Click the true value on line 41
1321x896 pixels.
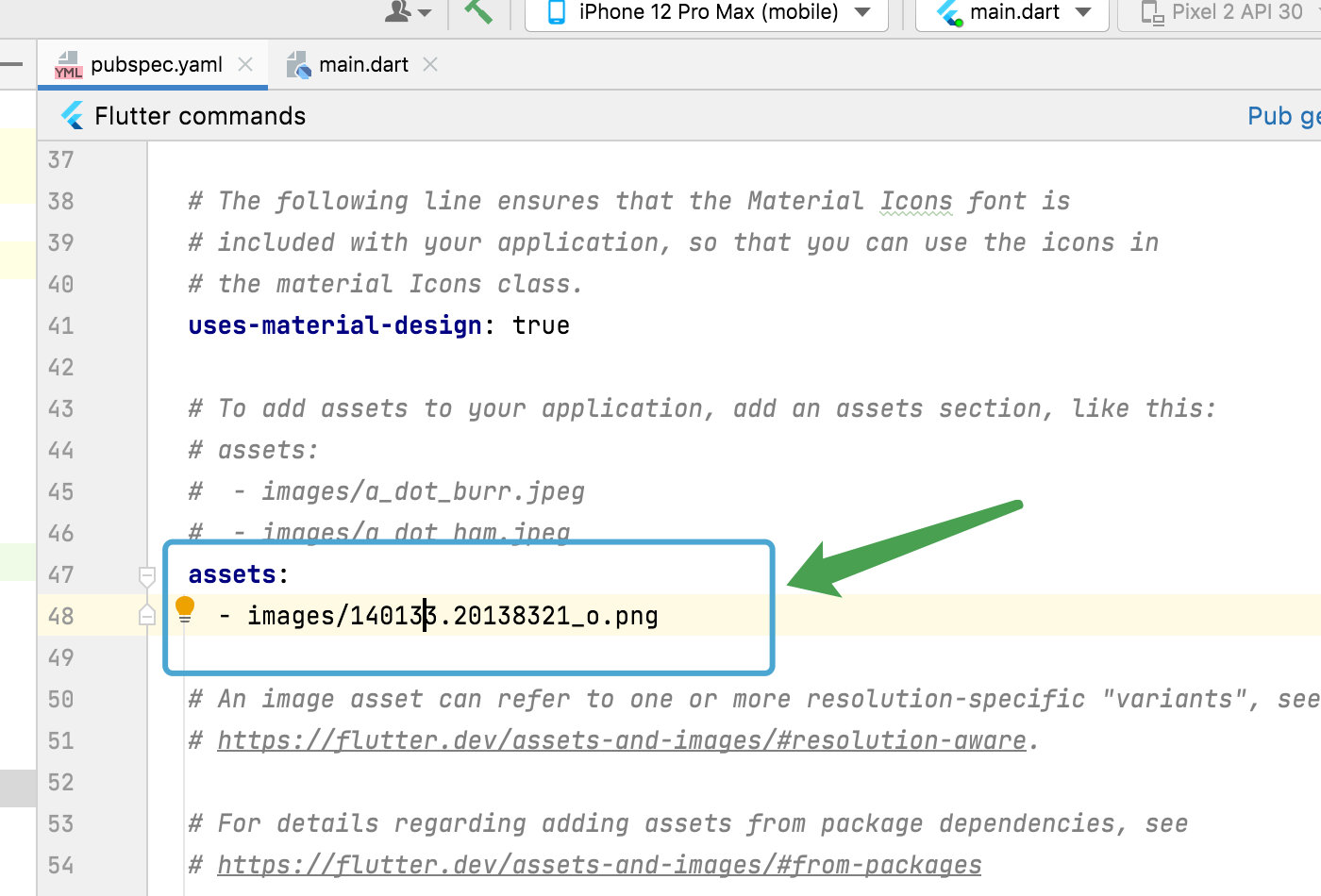coord(541,325)
